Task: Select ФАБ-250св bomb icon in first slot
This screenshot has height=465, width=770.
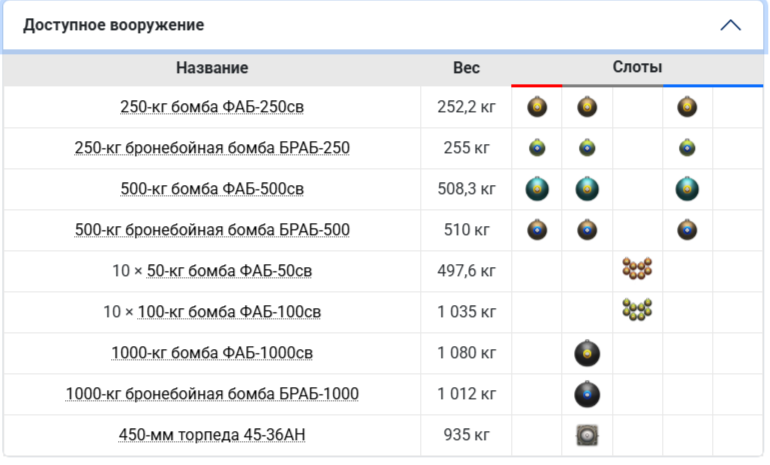Action: click(537, 107)
